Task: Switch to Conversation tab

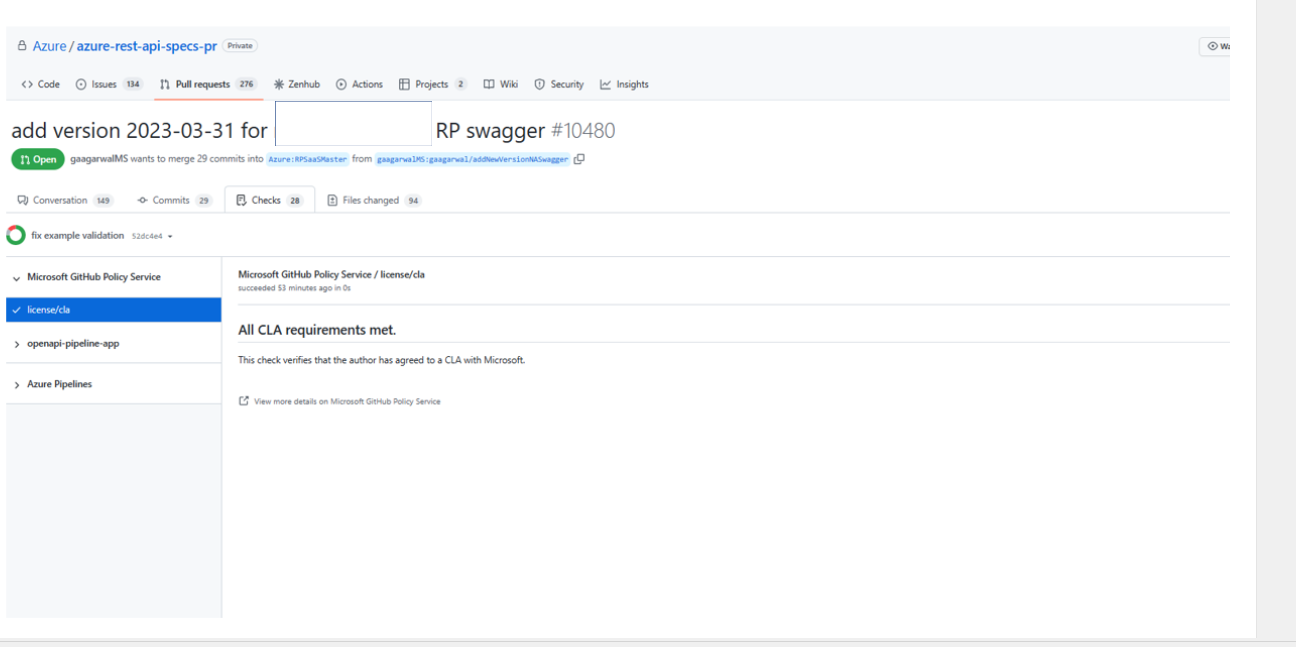Action: pos(65,200)
